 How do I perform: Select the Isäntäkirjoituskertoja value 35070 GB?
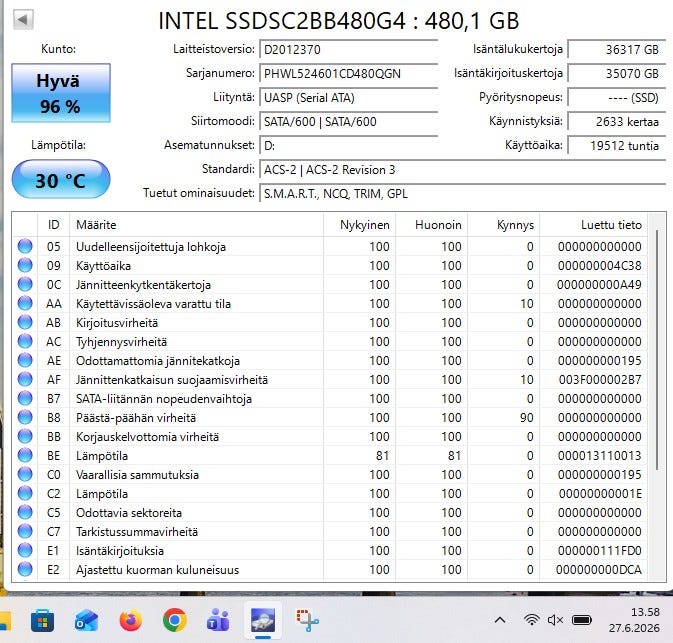616,73
